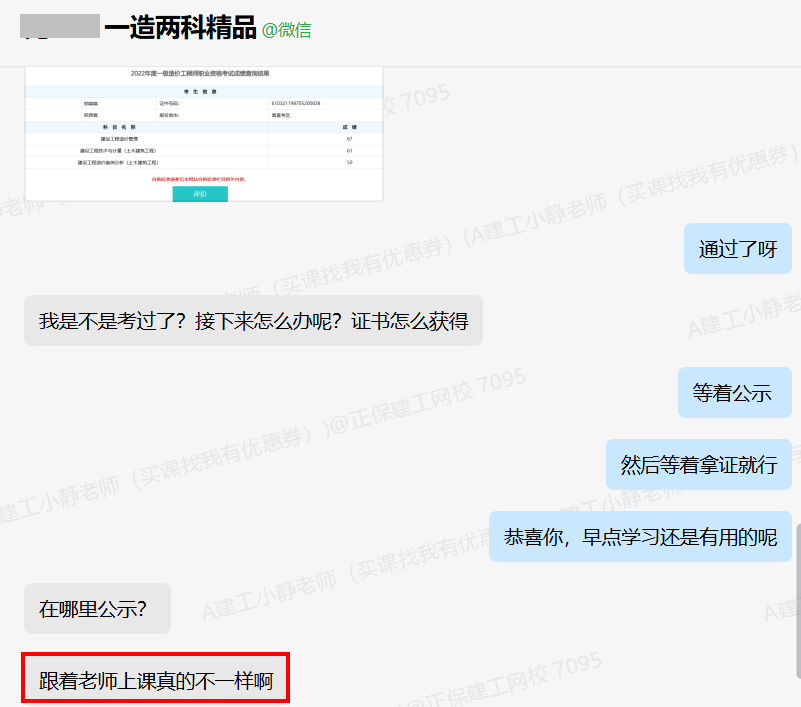Select the message bubble 通过了呀
Image resolution: width=801 pixels, height=707 pixels.
pyautogui.click(x=737, y=248)
